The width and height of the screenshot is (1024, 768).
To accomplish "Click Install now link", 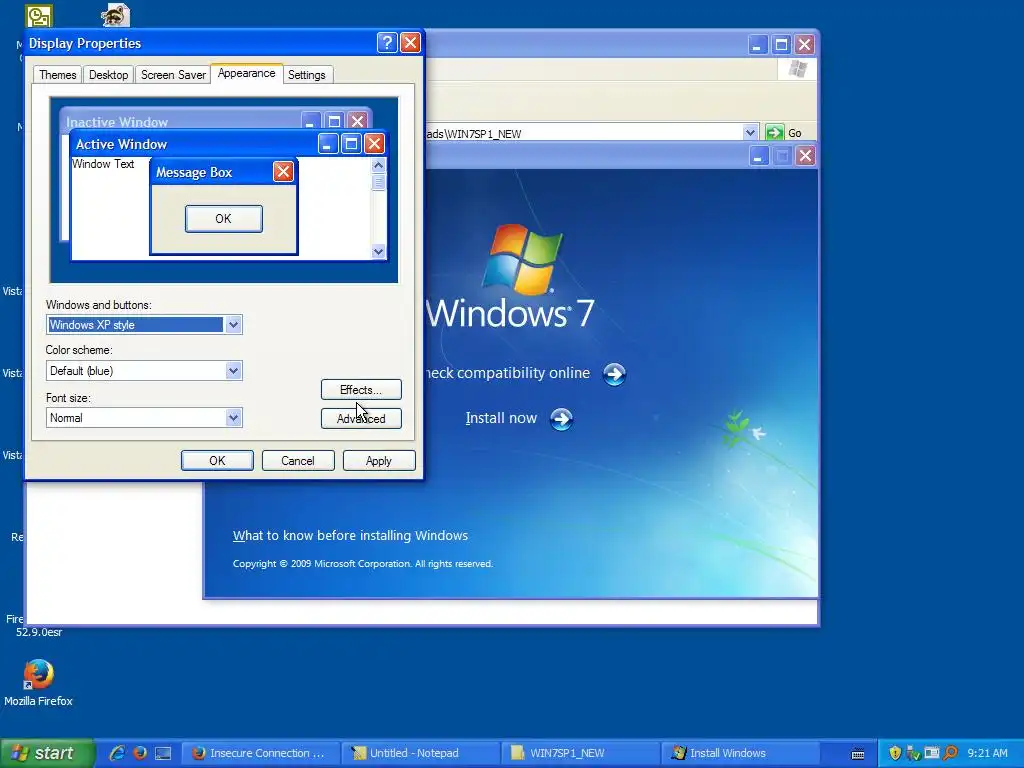I will click(501, 418).
